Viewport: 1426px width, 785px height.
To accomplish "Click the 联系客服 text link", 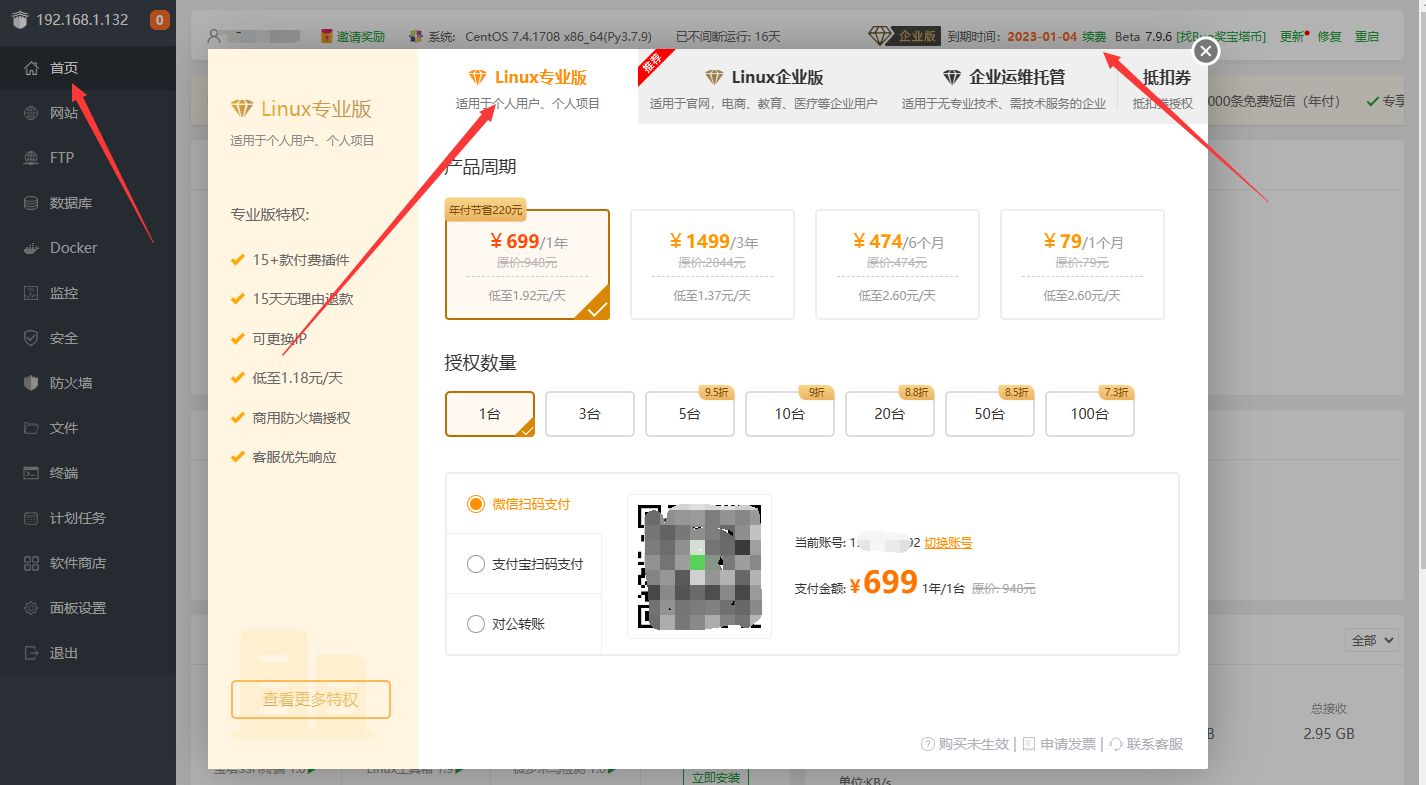I will [x=1155, y=744].
